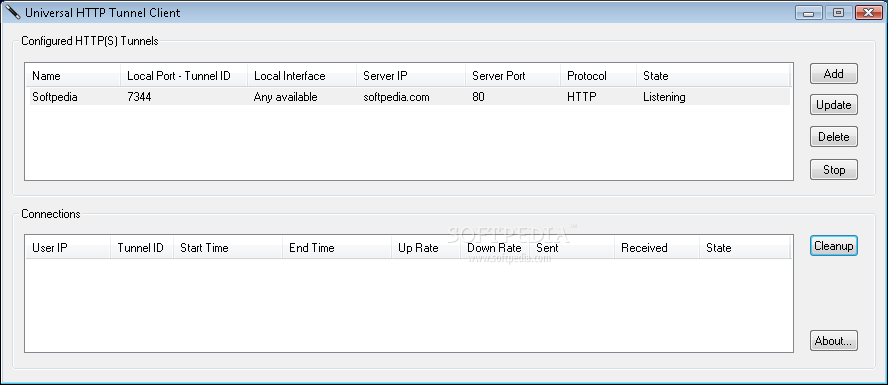This screenshot has width=888, height=385.
Task: Sort connections by Up Rate column
Action: click(x=425, y=248)
